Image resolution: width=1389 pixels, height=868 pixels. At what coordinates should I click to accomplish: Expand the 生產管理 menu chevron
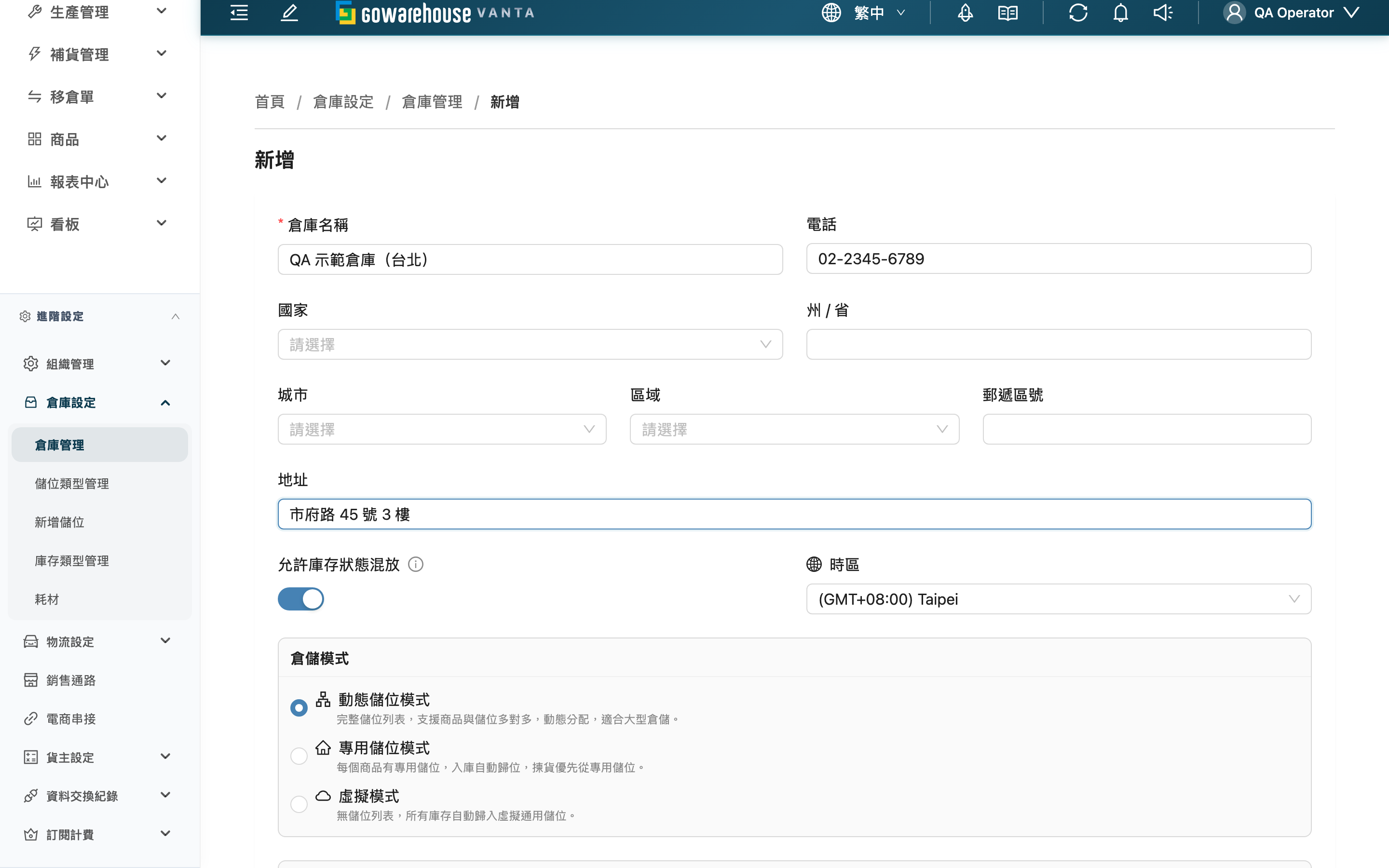coord(161,10)
